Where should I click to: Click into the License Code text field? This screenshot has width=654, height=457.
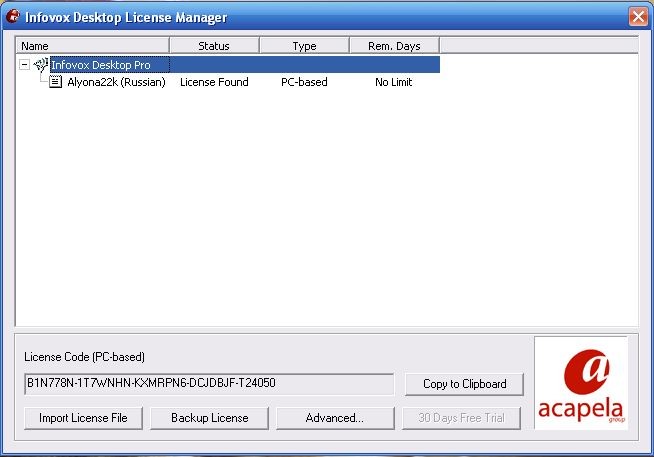tap(209, 384)
